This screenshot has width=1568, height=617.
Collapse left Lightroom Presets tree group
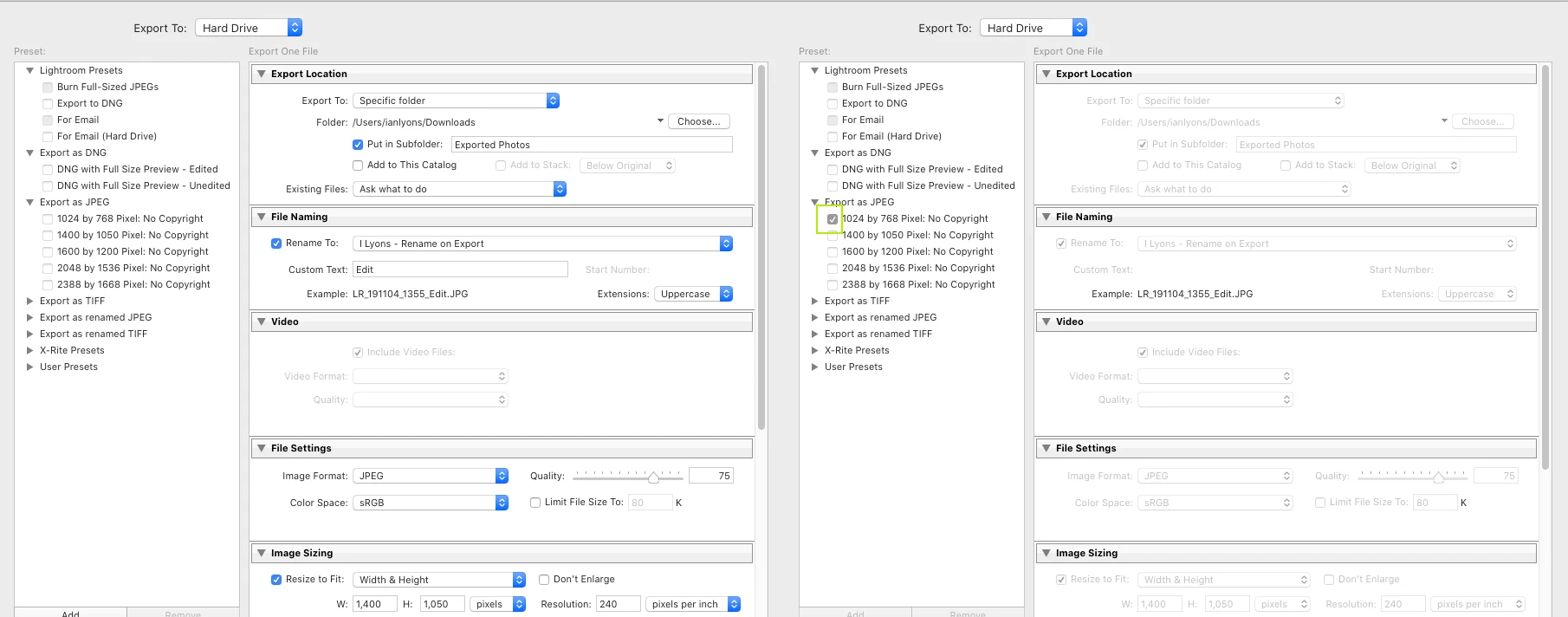pos(30,70)
